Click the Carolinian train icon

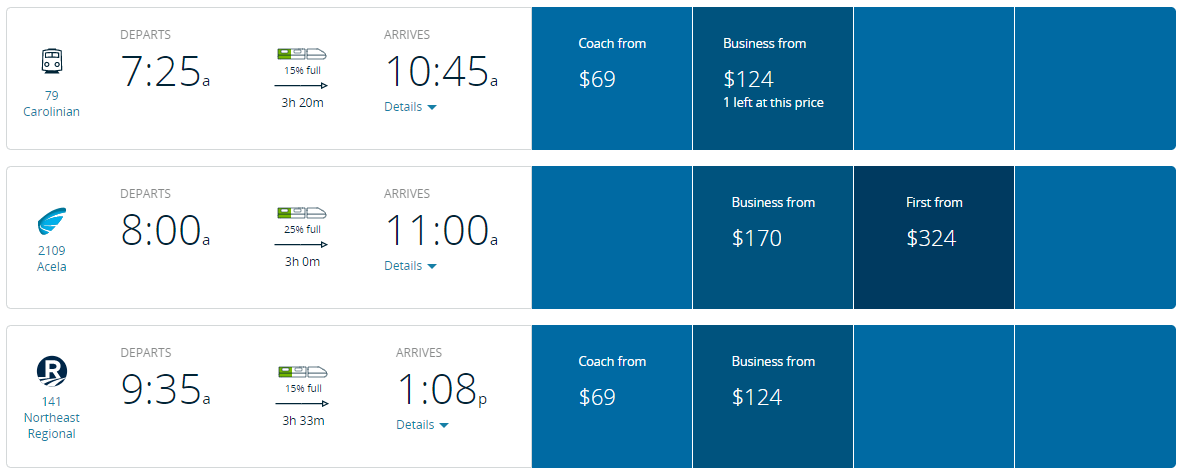[x=51, y=62]
